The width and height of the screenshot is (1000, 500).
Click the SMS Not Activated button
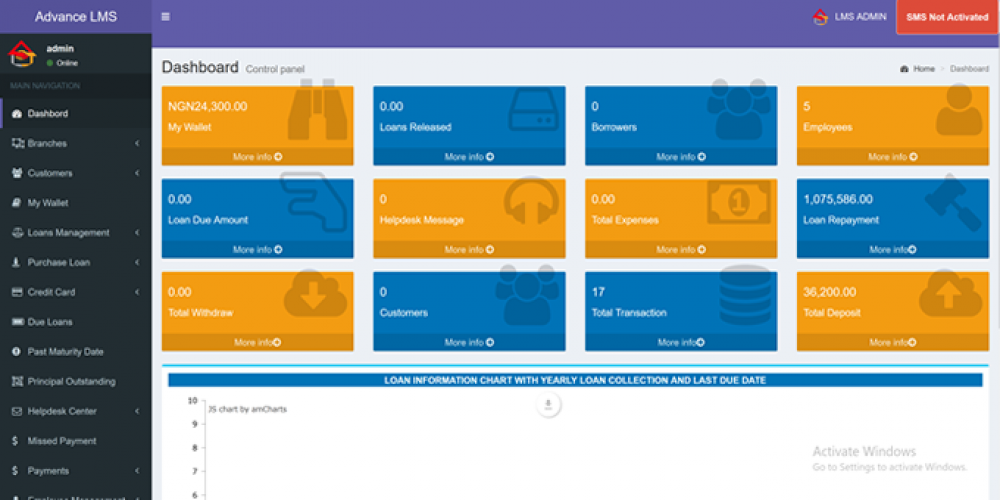[x=946, y=18]
